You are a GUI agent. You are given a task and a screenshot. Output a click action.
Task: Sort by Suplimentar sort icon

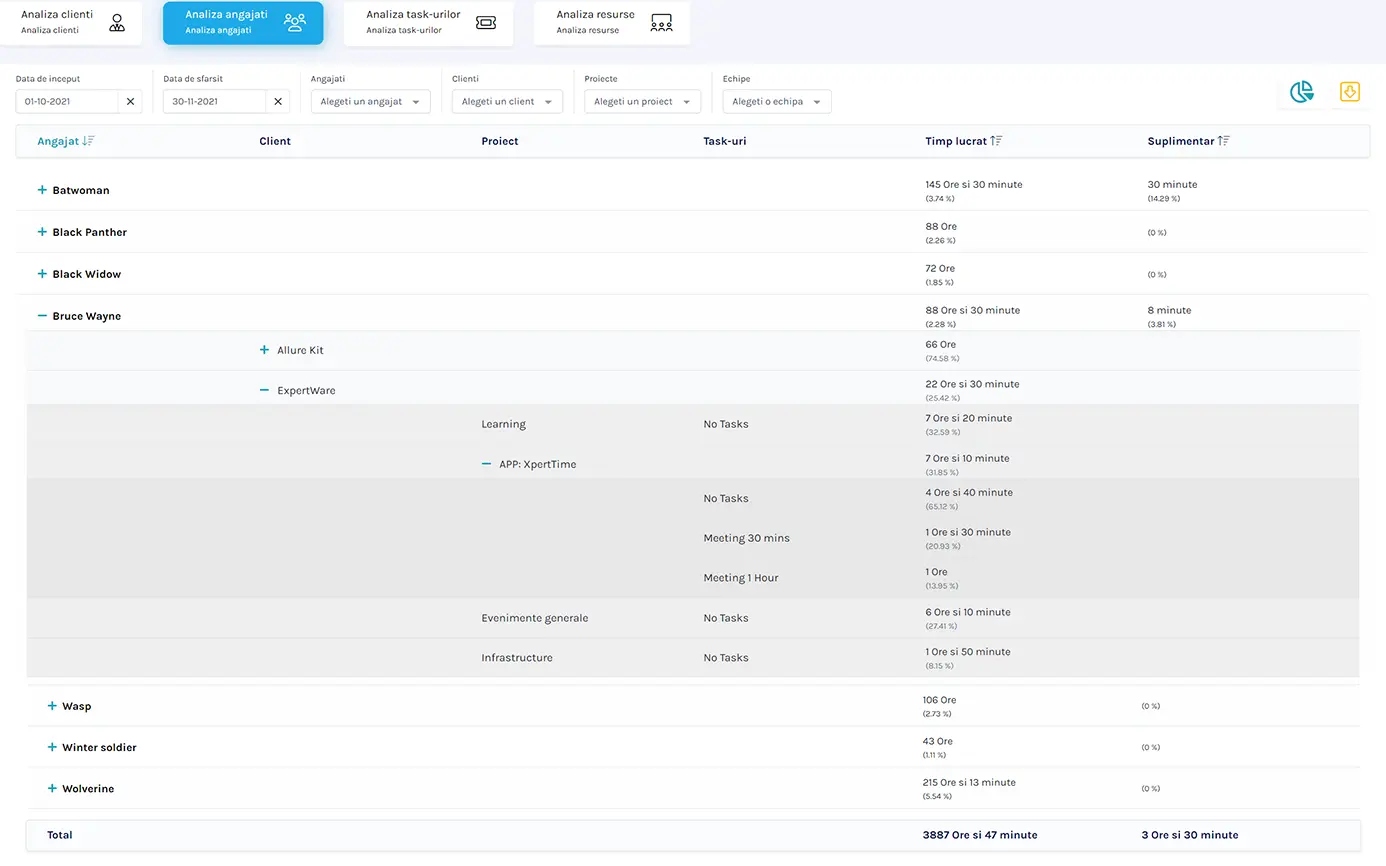pos(1224,141)
